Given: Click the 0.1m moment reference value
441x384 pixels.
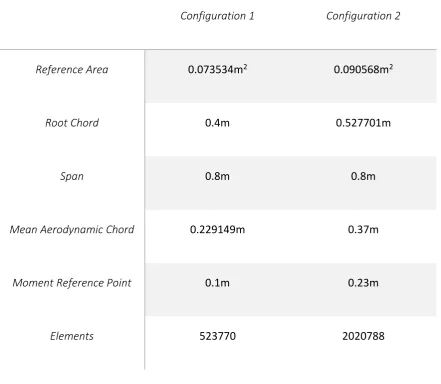Looking at the screenshot, I should 217,283.
